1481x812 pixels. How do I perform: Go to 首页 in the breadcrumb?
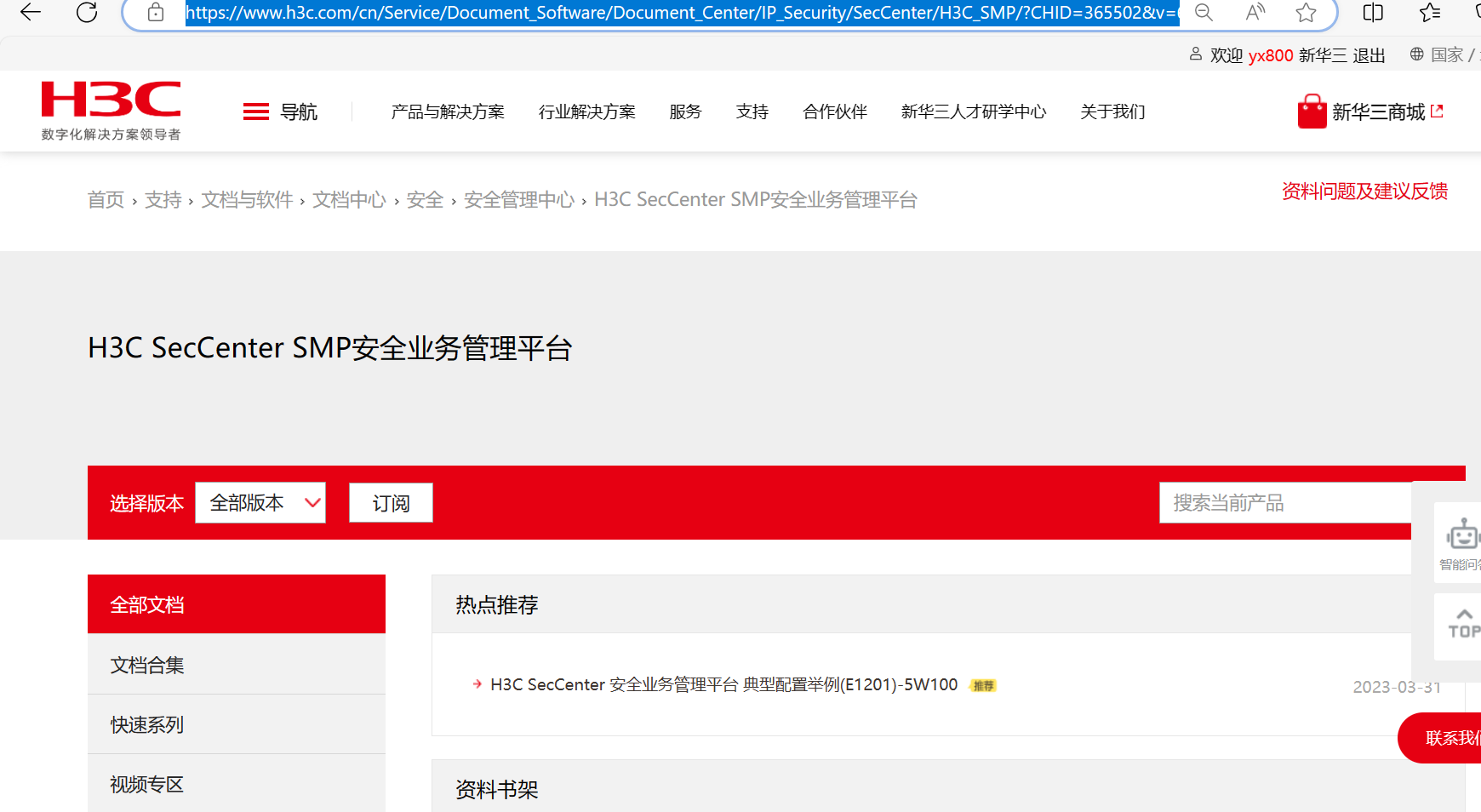tap(106, 199)
